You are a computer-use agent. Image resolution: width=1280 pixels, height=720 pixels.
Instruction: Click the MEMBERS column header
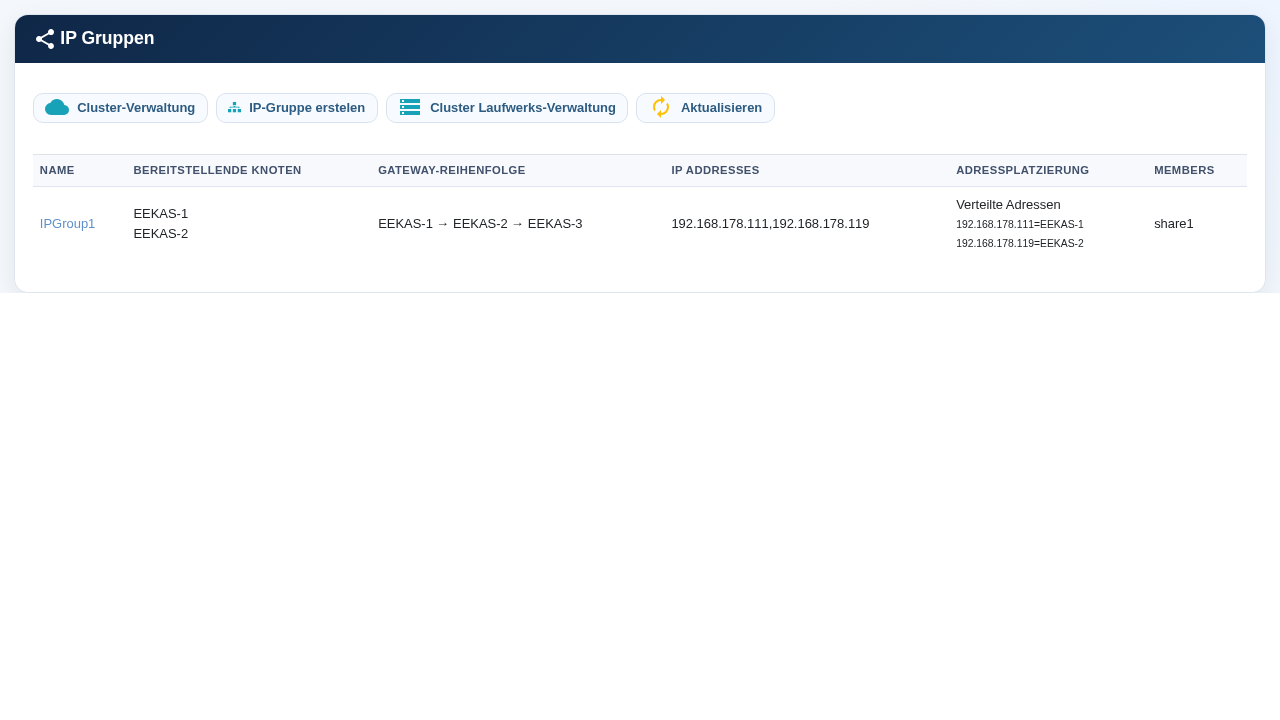click(1184, 170)
